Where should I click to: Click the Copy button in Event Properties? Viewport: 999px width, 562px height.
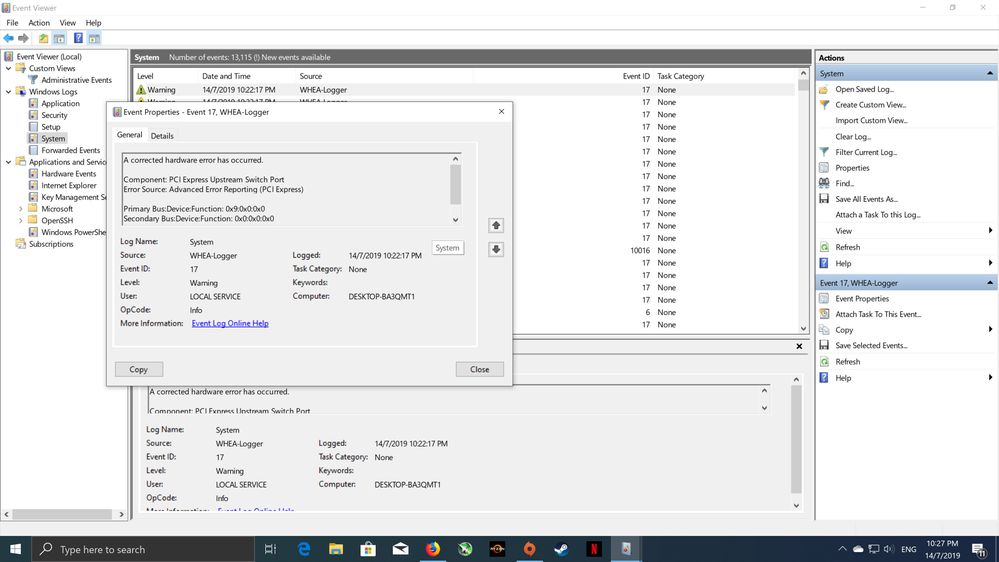click(x=138, y=370)
